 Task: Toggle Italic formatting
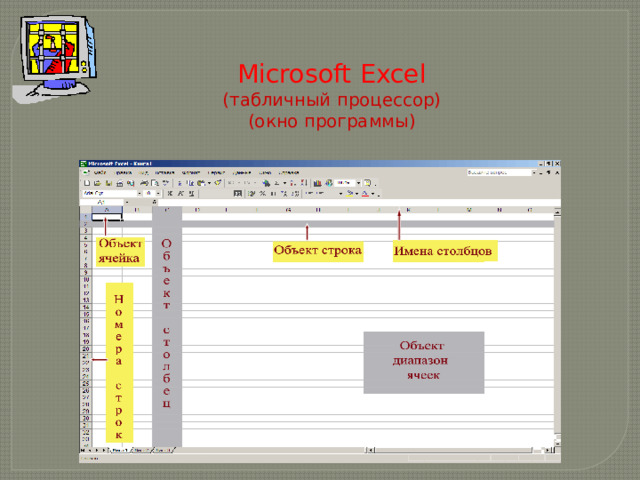[181, 193]
